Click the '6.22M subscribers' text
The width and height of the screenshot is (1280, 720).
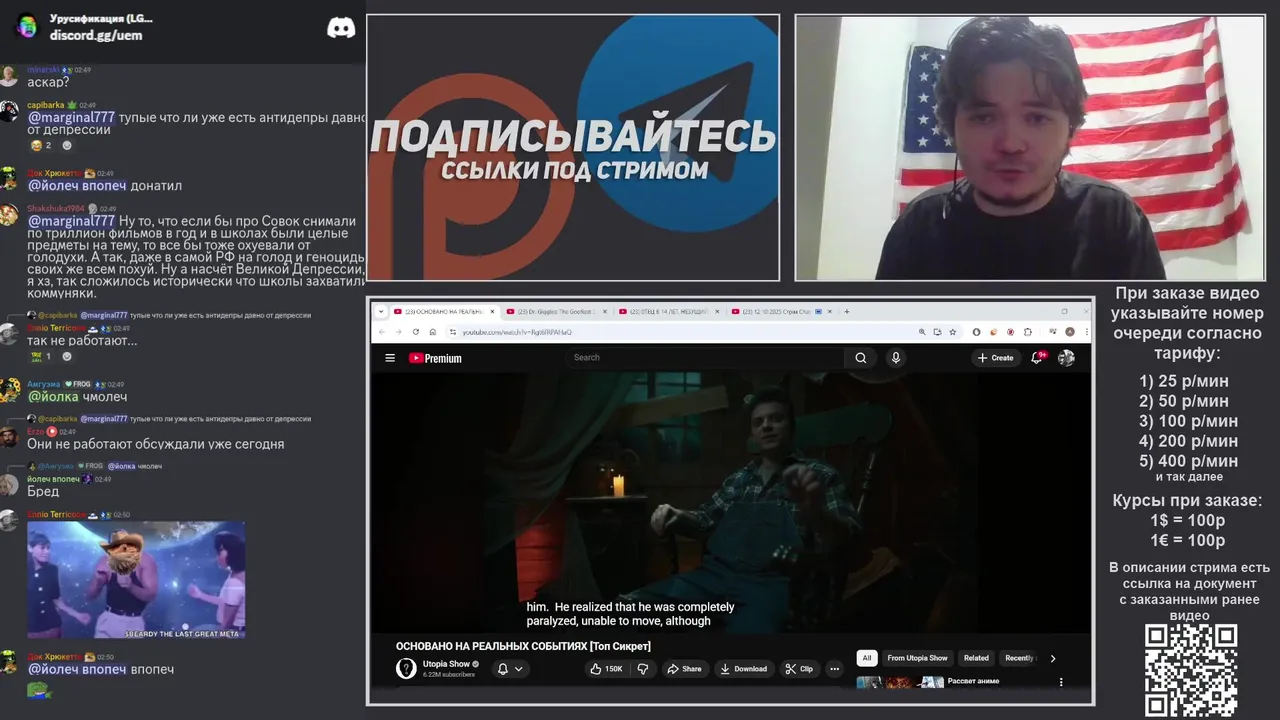click(449, 675)
